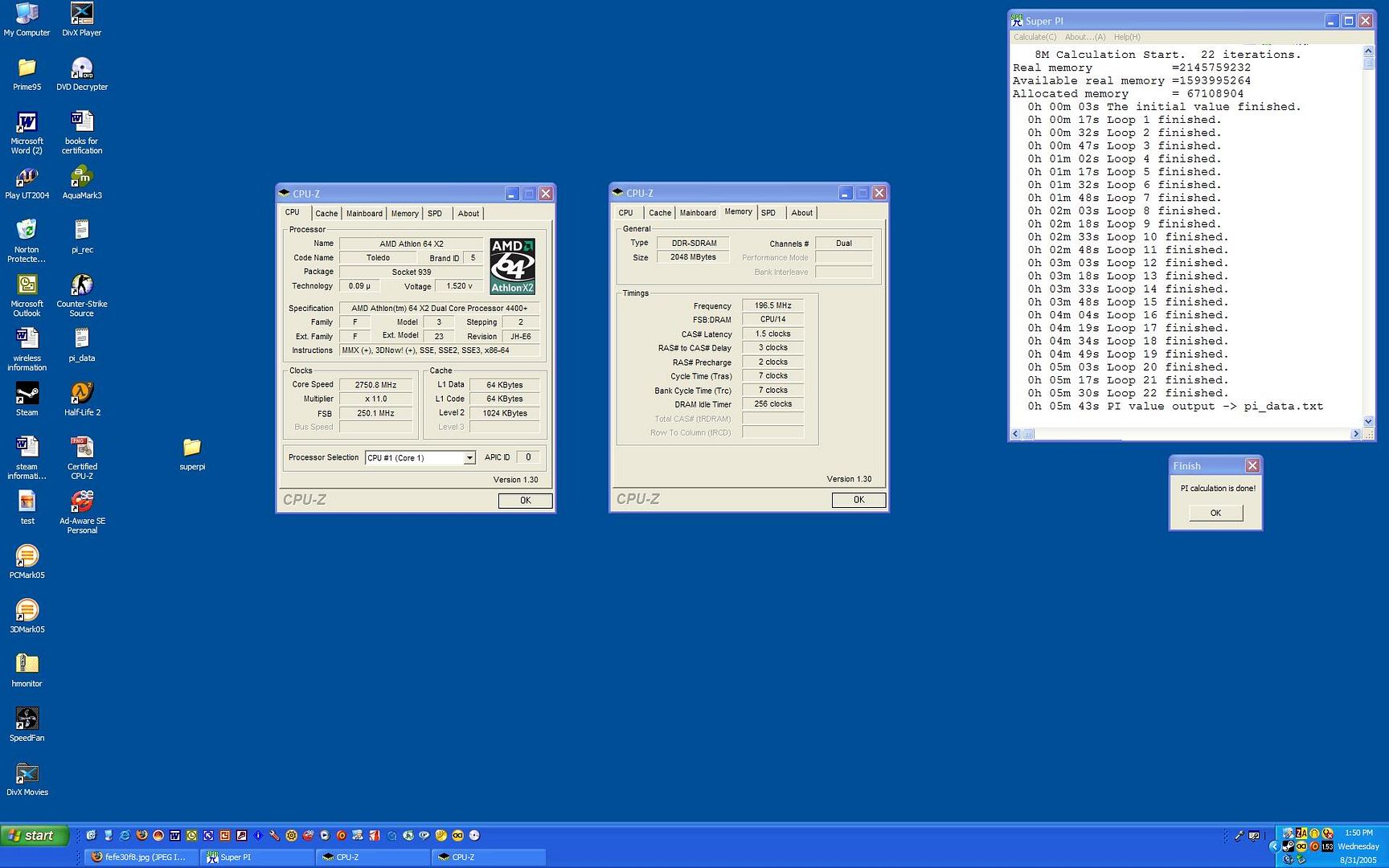Open SPD tab in right CPU-Z window
1389x868 pixels.
coord(768,213)
